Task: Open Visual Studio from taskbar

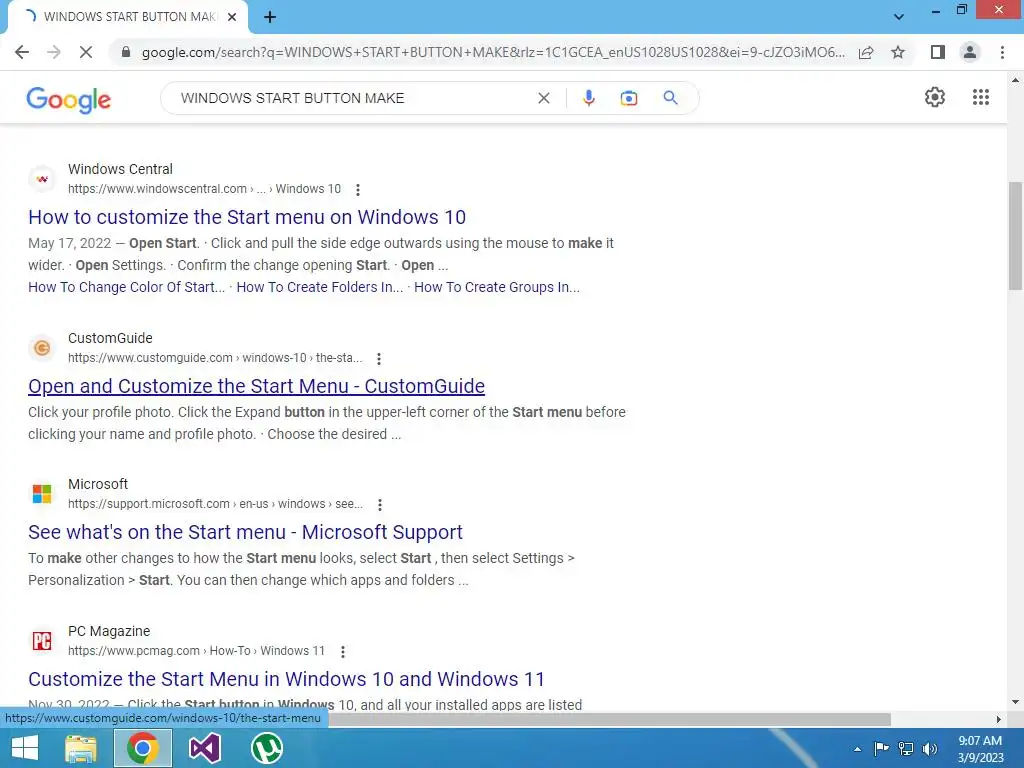Action: point(204,748)
